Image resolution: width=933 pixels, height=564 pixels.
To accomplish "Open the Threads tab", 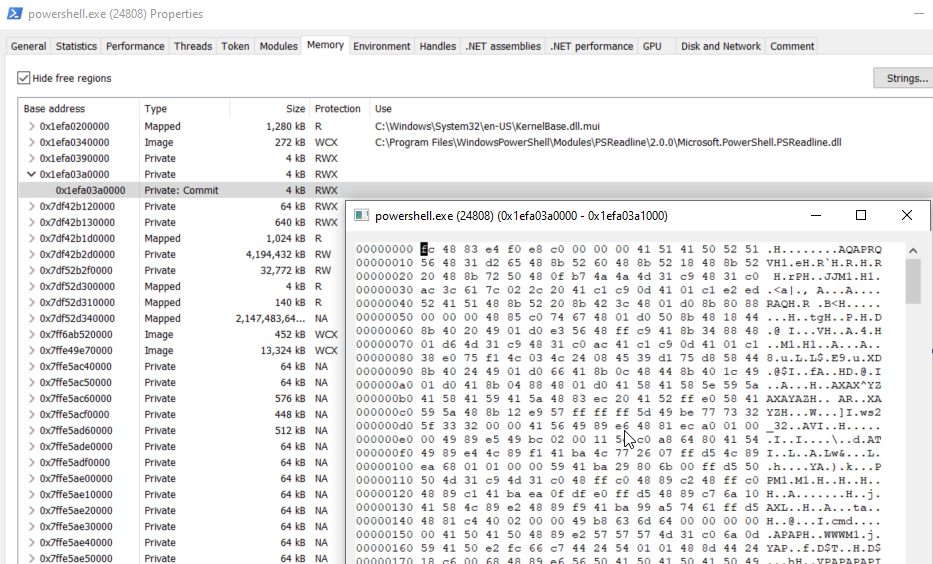I will click(193, 46).
